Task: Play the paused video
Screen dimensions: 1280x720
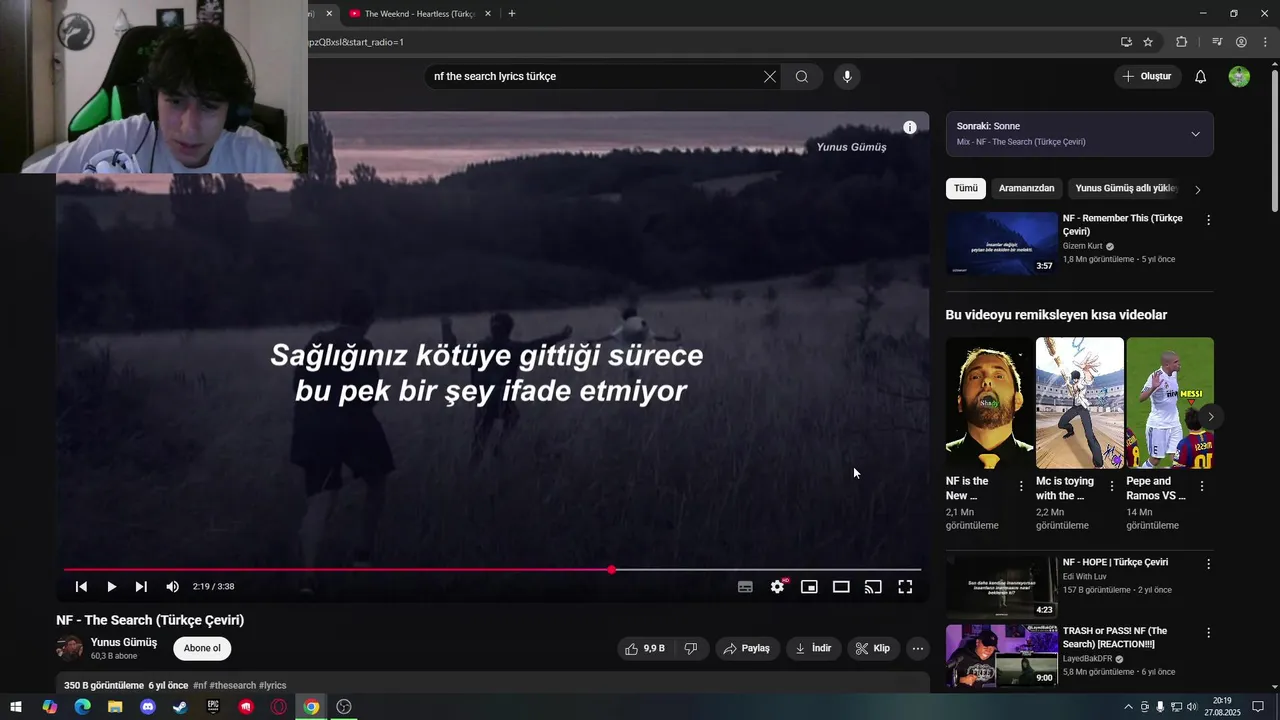Action: click(111, 587)
